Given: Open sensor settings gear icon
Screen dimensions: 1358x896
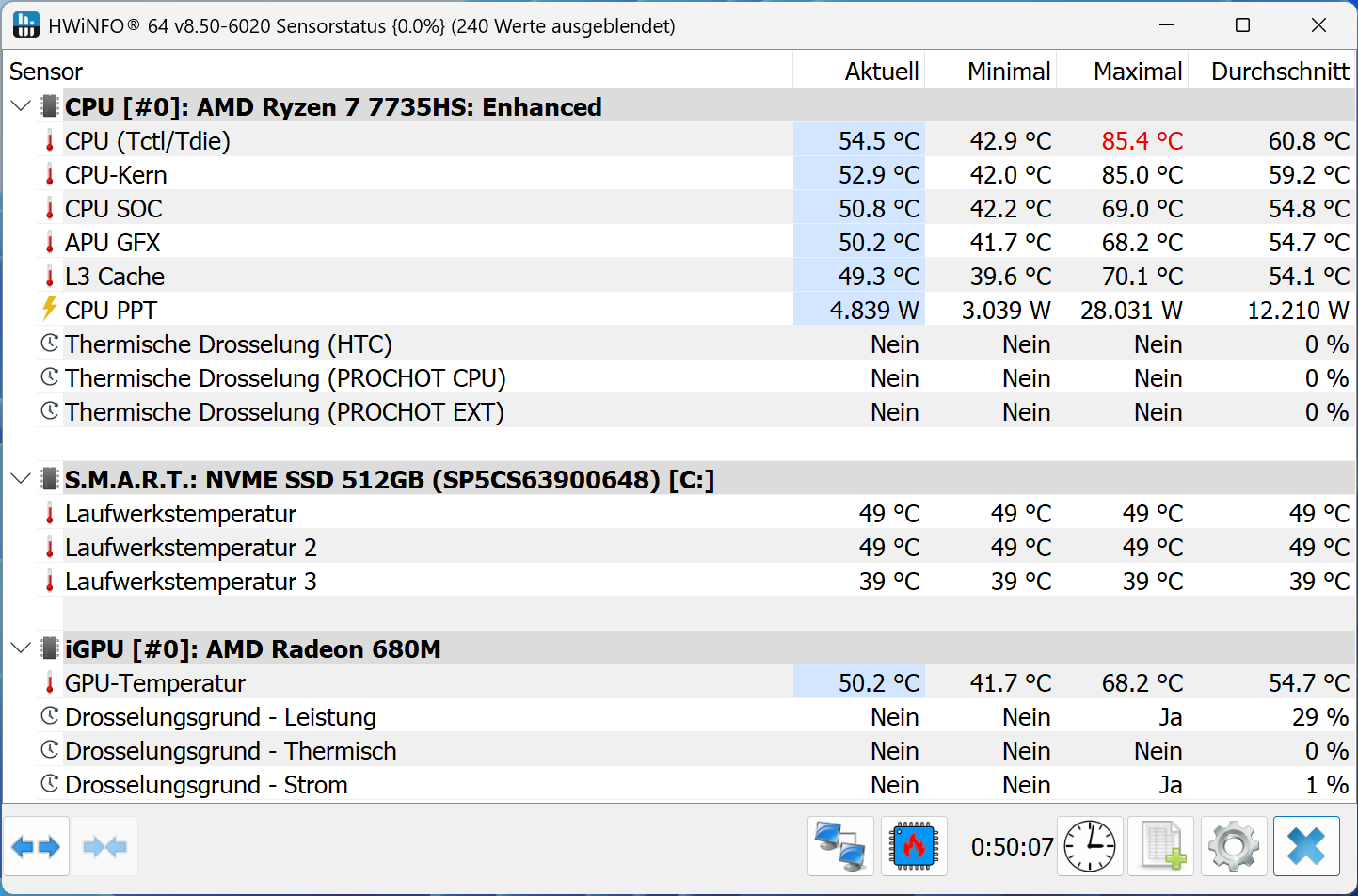Looking at the screenshot, I should [x=1234, y=847].
